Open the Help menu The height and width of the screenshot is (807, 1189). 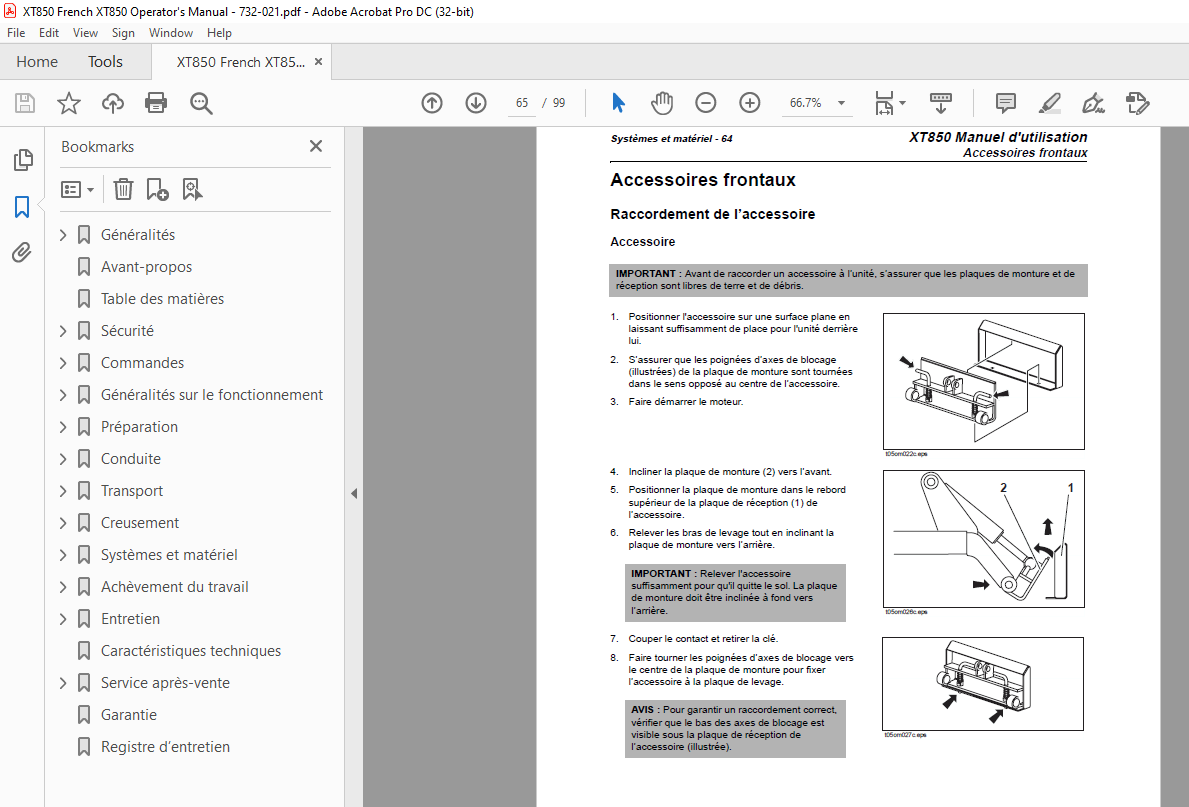(219, 33)
